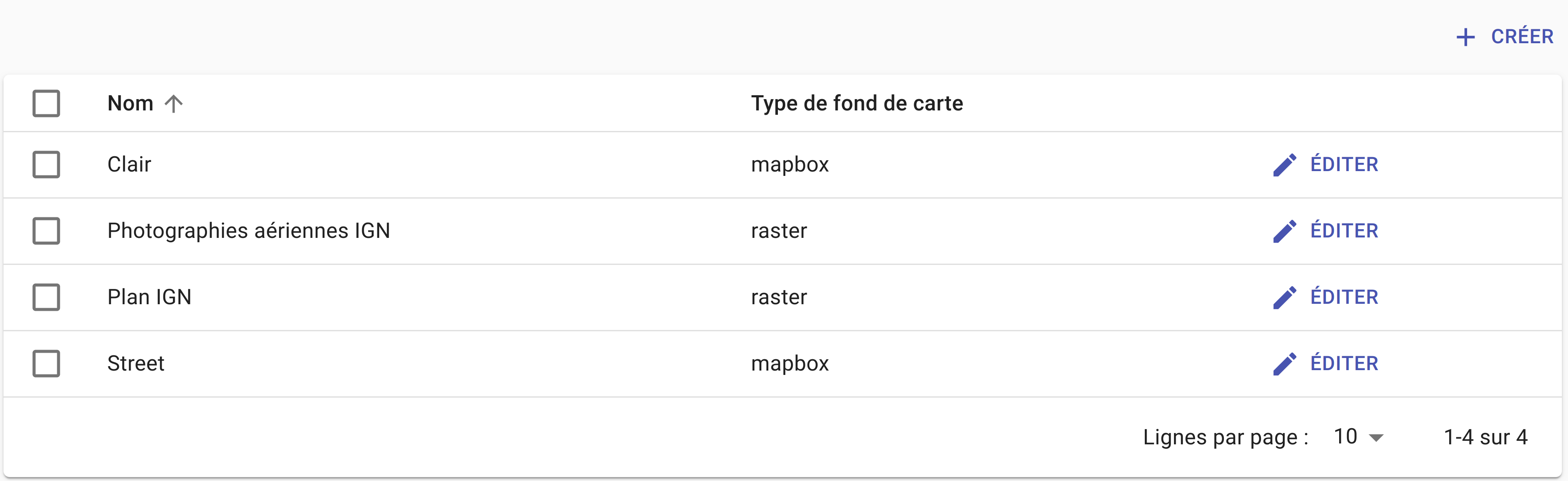
Task: Click the sort arrow next to Nom
Action: (173, 103)
